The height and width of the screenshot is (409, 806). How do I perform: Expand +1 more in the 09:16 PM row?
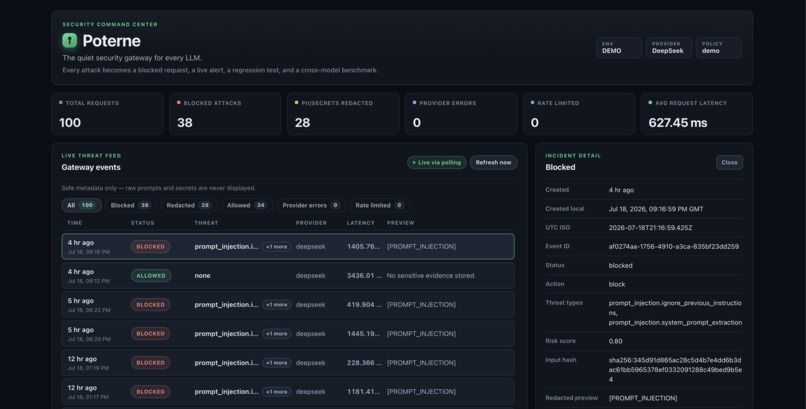pos(277,247)
